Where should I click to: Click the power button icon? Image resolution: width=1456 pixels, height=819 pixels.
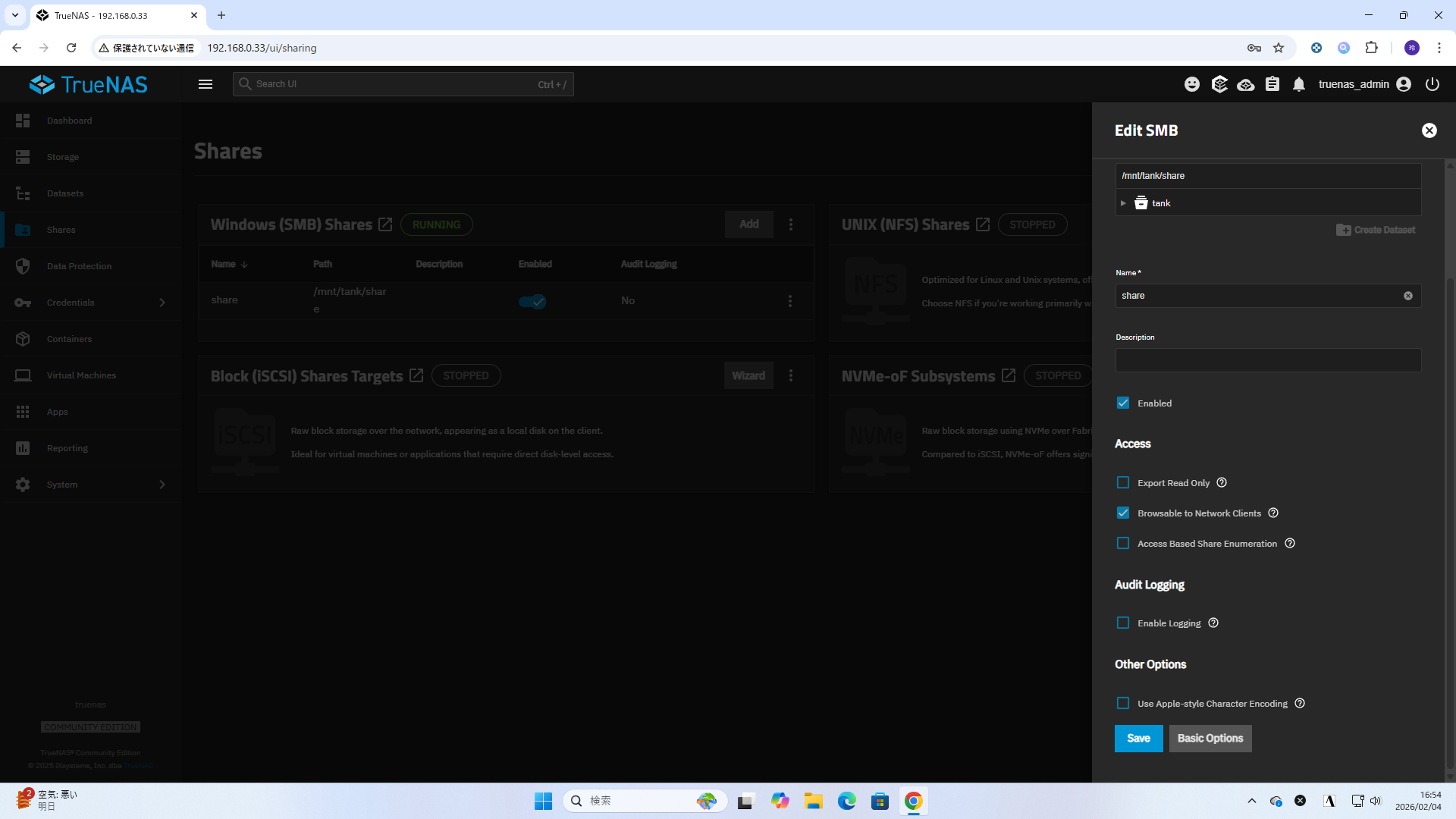click(1432, 84)
